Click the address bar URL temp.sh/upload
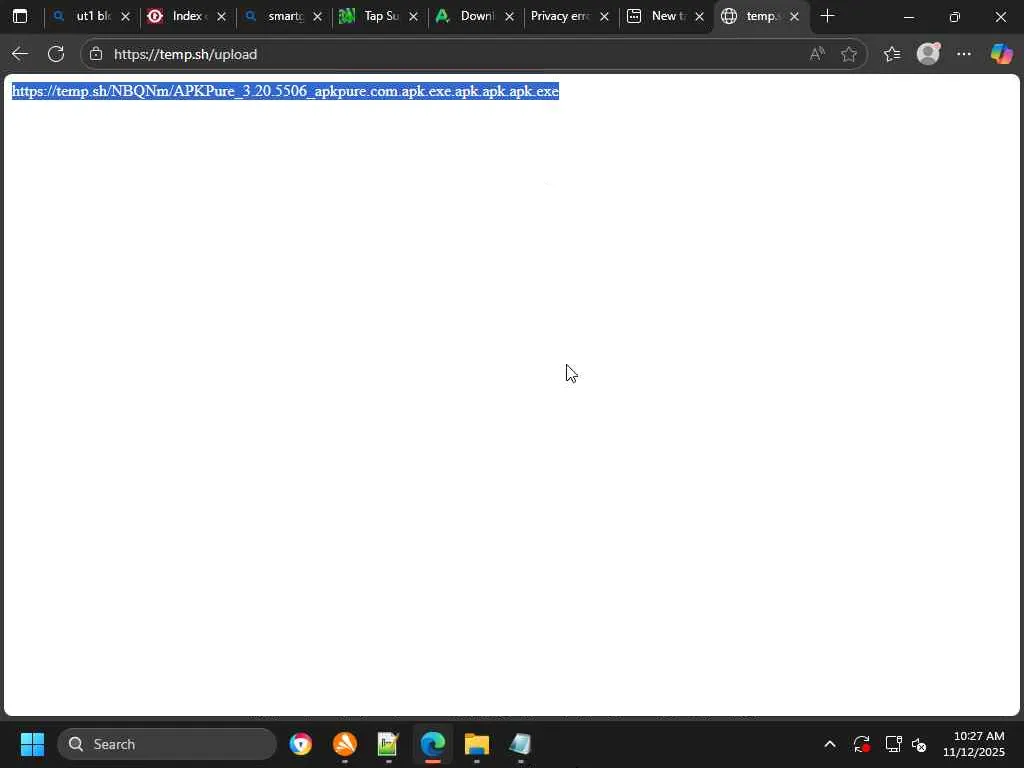 (185, 54)
